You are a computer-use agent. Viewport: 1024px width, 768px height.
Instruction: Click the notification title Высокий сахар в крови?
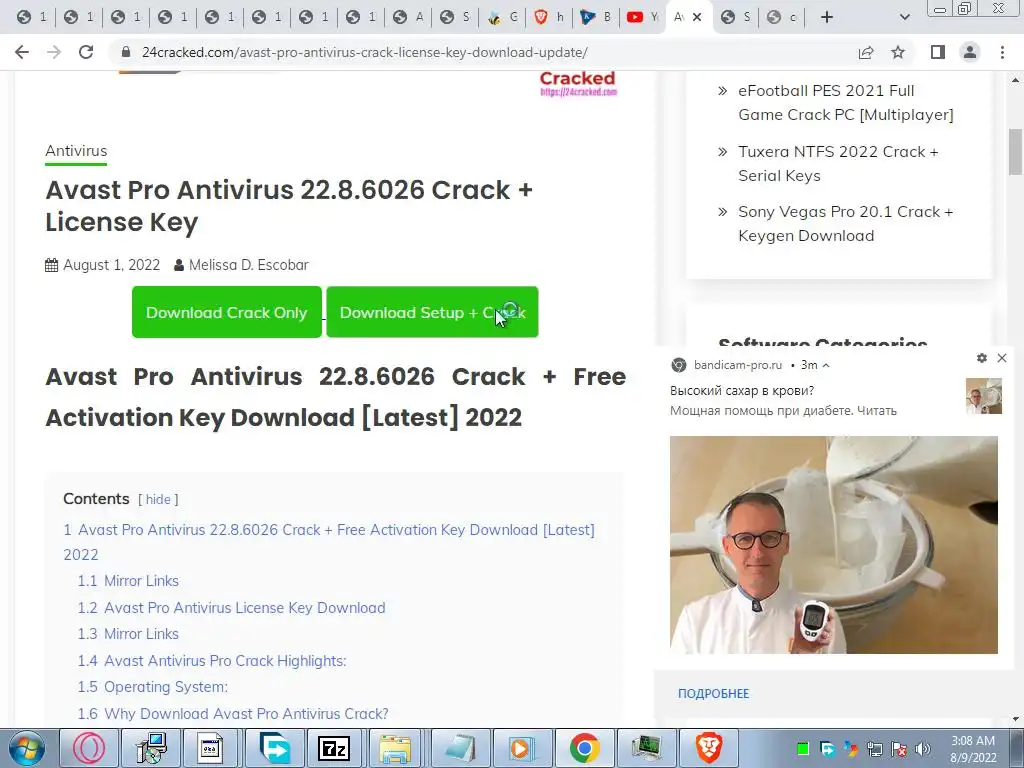pos(742,391)
